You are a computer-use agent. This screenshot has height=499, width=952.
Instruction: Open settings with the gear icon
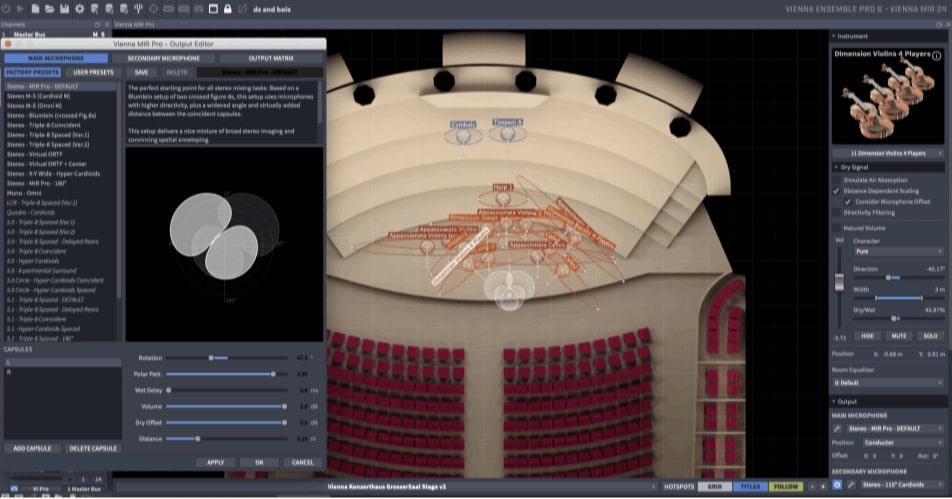(x=80, y=8)
